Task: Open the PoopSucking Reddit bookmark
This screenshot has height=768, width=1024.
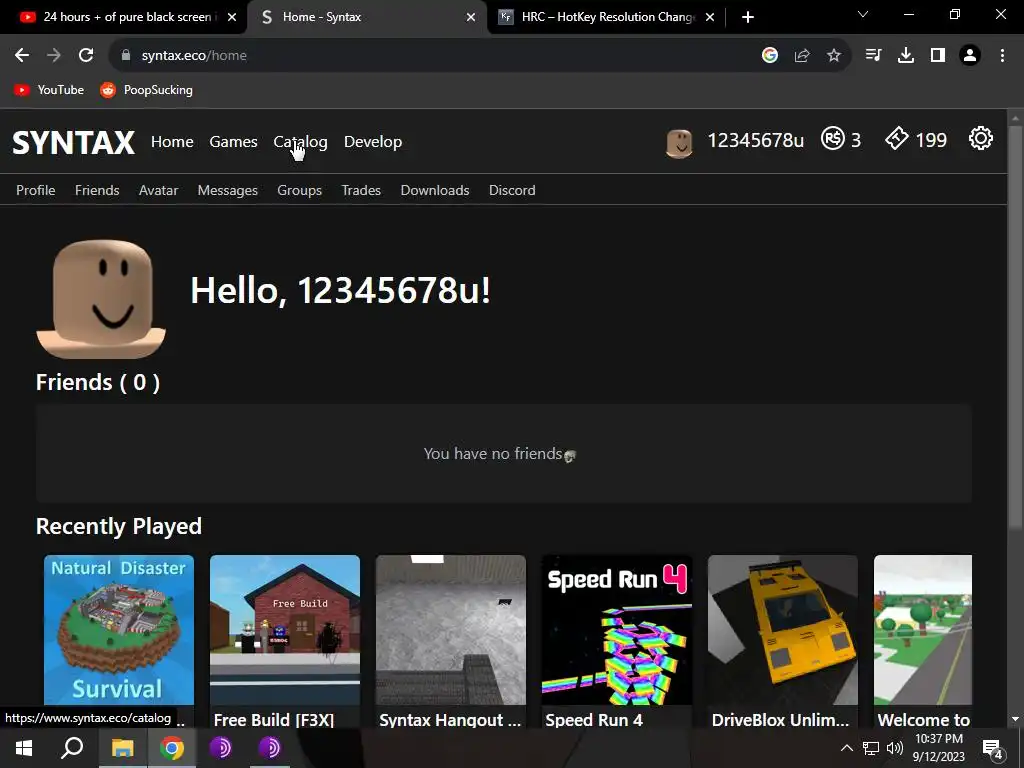Action: click(146, 90)
